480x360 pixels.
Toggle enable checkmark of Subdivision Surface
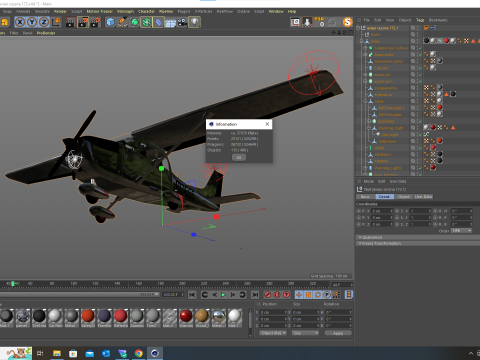pos(420,48)
